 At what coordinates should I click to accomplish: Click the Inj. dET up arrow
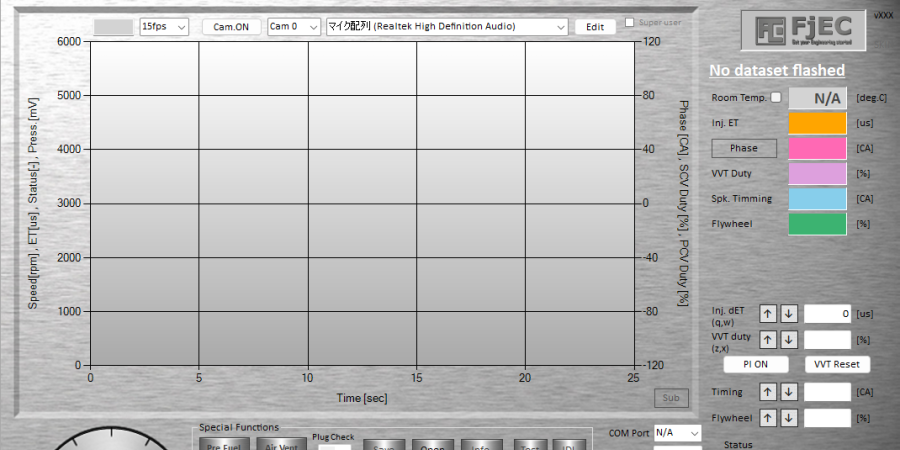(768, 314)
